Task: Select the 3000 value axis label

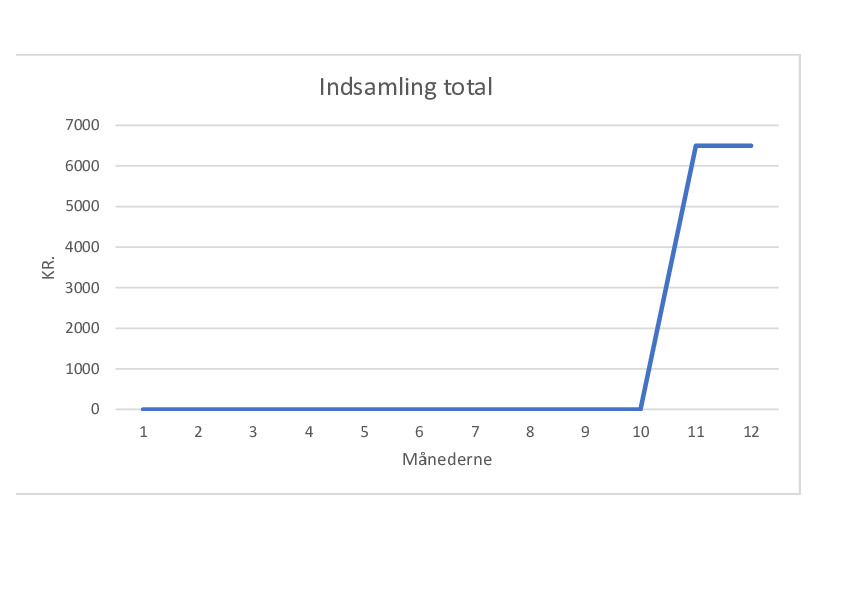Action: pyautogui.click(x=82, y=288)
